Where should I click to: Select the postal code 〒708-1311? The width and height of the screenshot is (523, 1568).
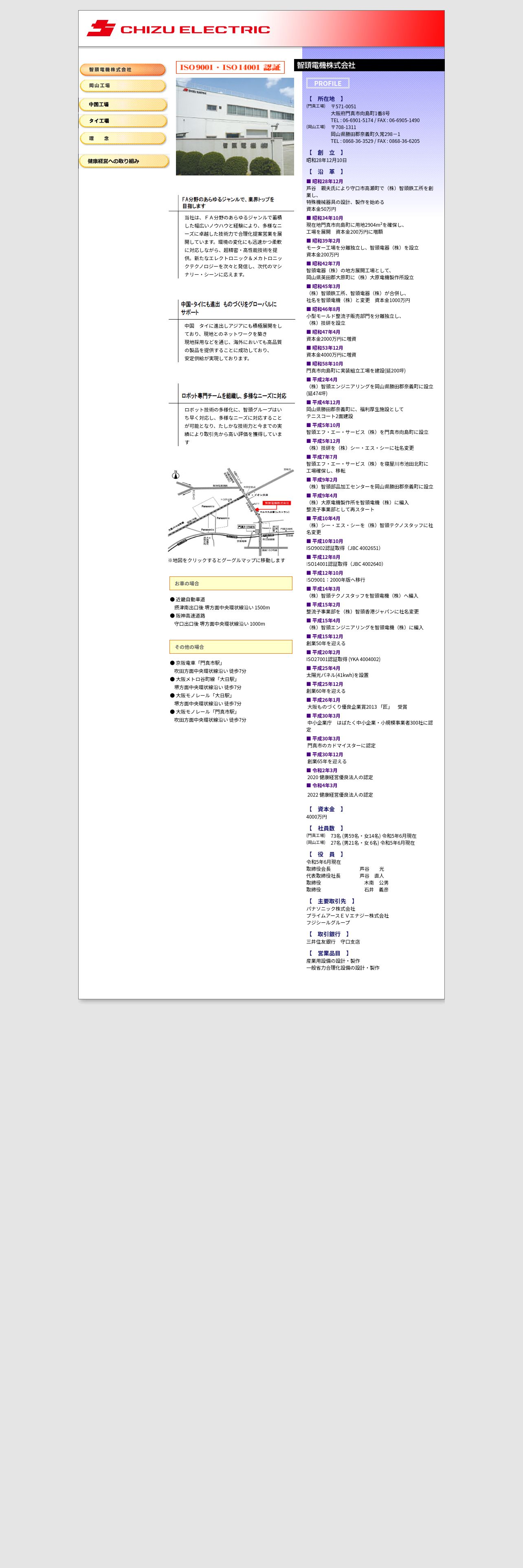(x=343, y=127)
